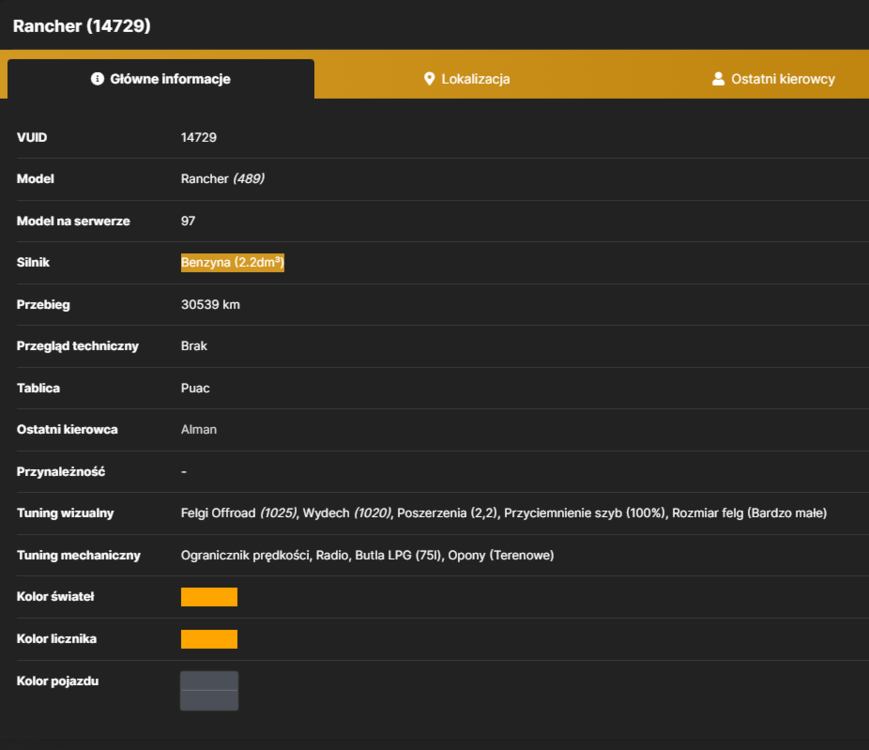Click the mileage value 30539 km
The width and height of the screenshot is (869, 750).
(x=210, y=304)
